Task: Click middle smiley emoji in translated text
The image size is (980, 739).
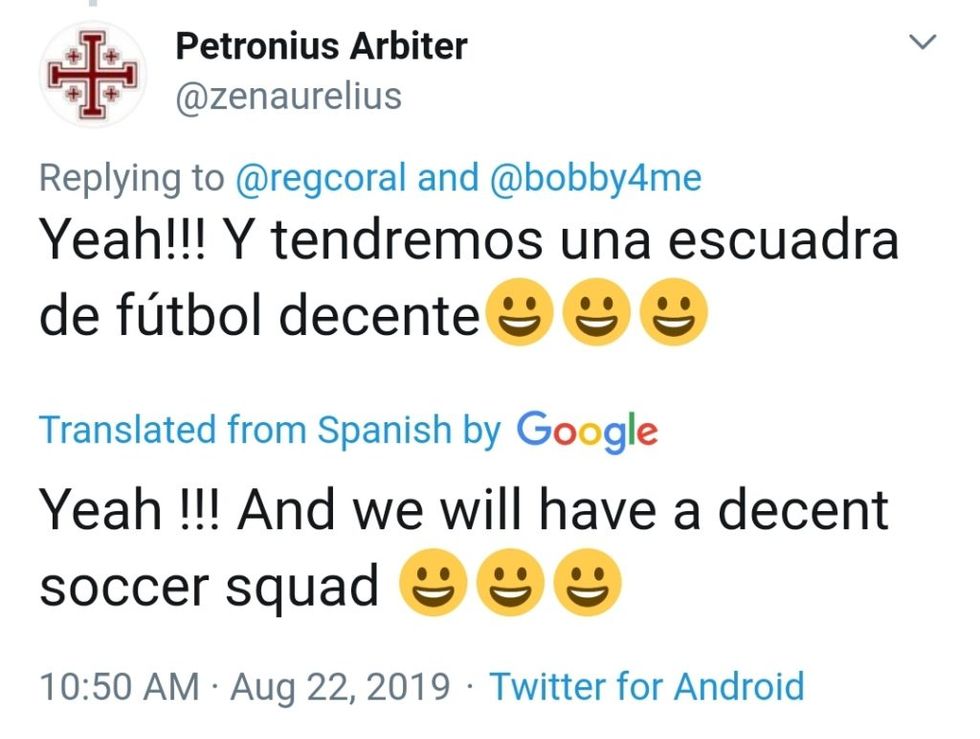Action: [510, 585]
